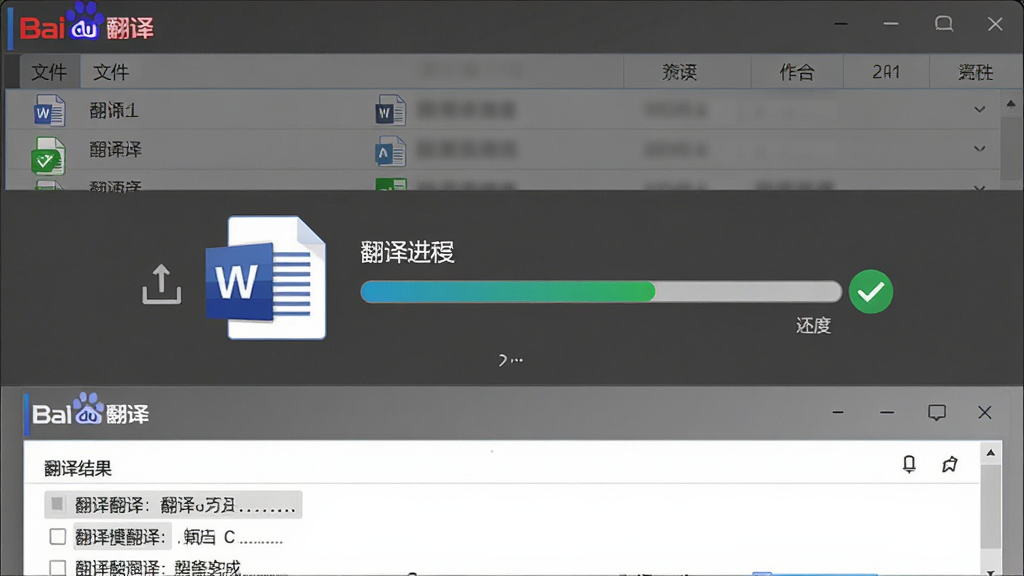Click the speech-bubble icon in the lower window title bar
The height and width of the screenshot is (576, 1024).
936,412
